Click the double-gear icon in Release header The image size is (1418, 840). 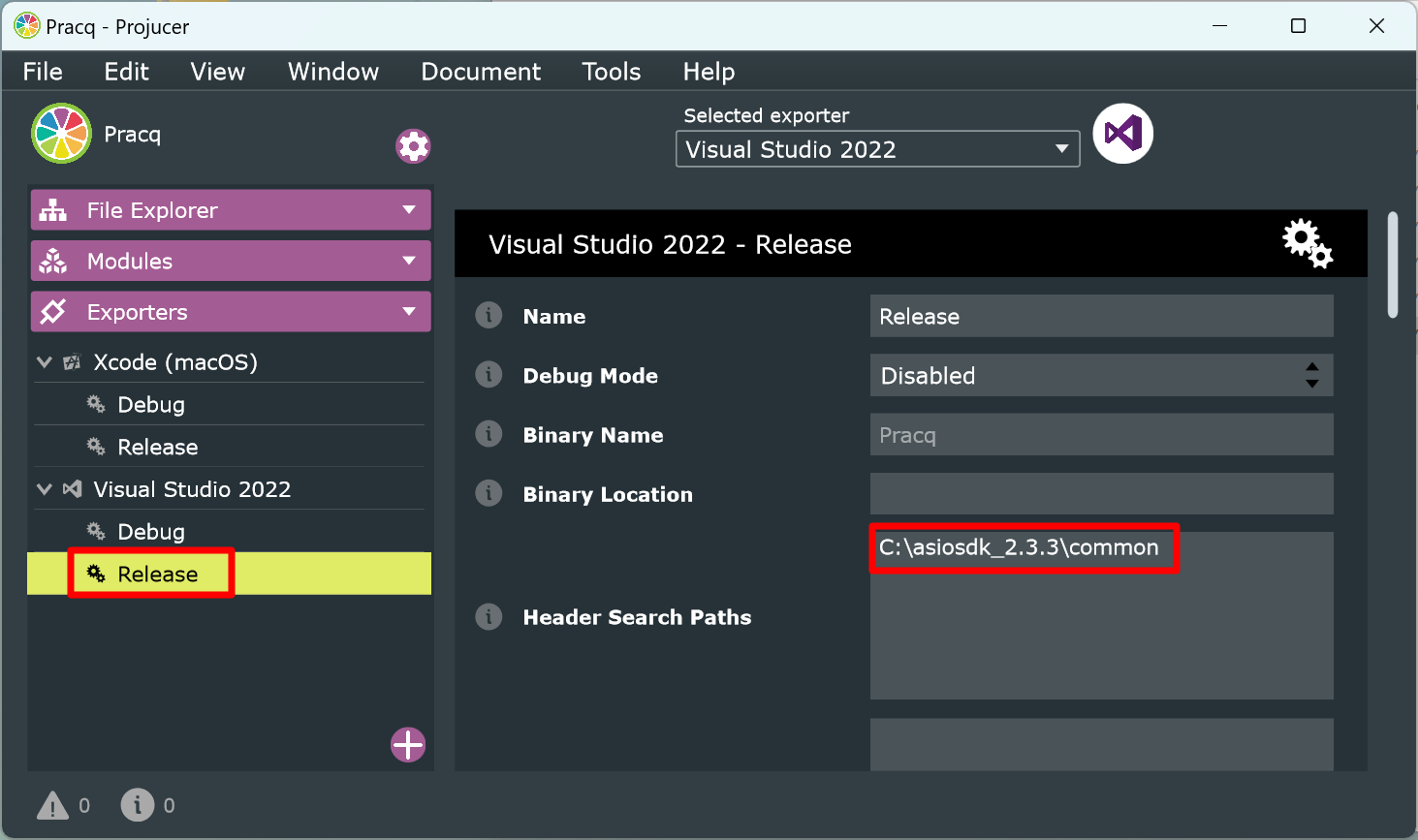tap(1308, 243)
